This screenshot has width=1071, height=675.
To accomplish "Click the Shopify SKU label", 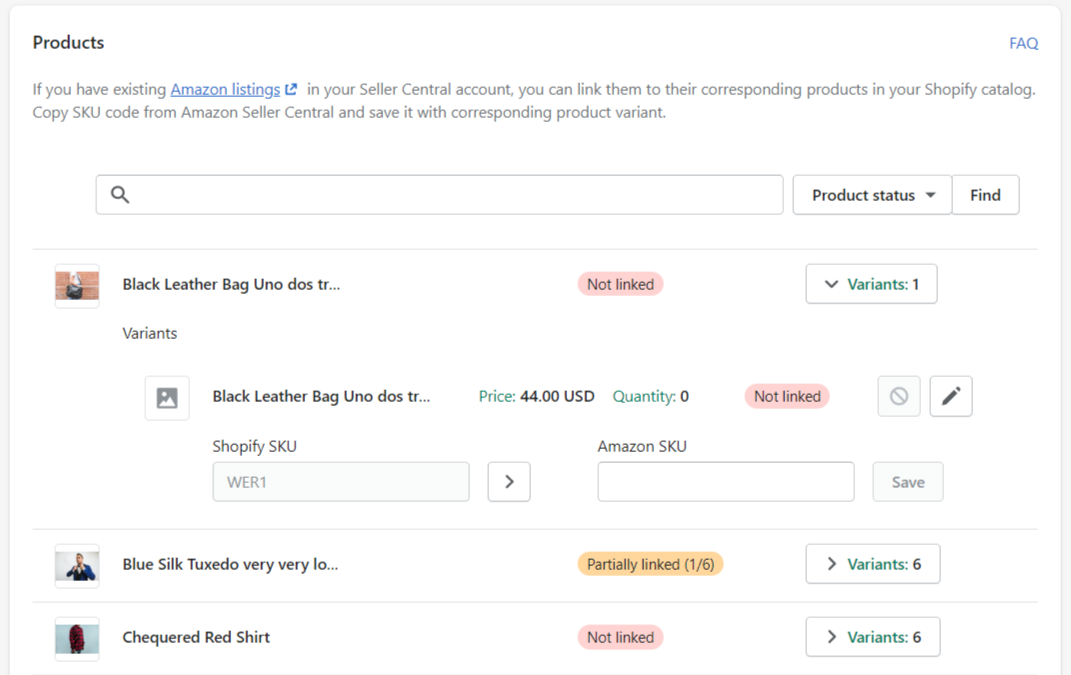I will [x=254, y=446].
